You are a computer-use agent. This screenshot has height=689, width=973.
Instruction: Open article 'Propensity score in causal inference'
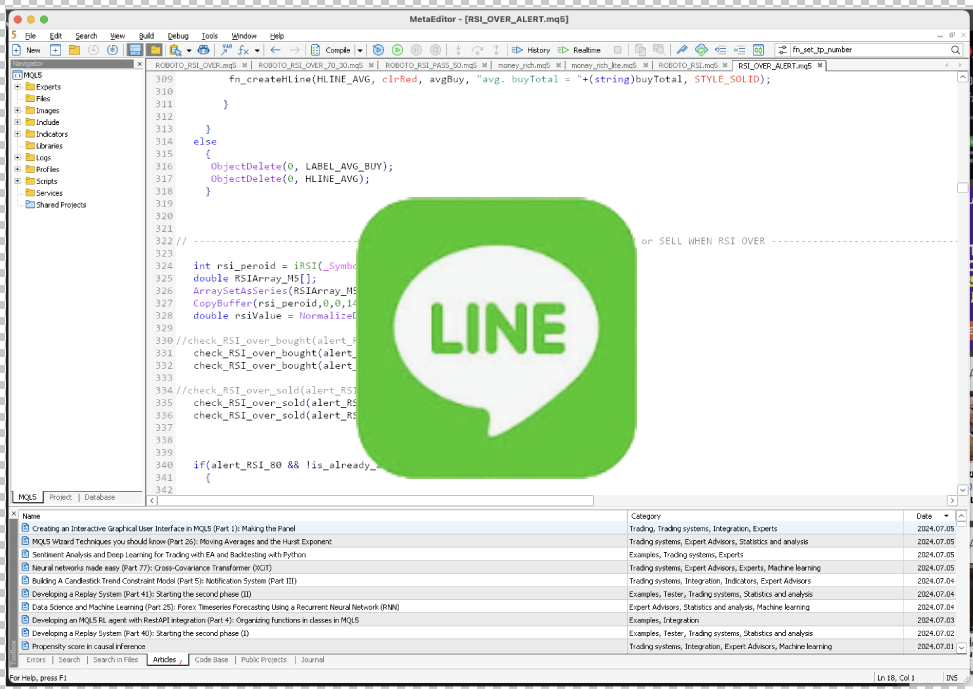[88, 646]
